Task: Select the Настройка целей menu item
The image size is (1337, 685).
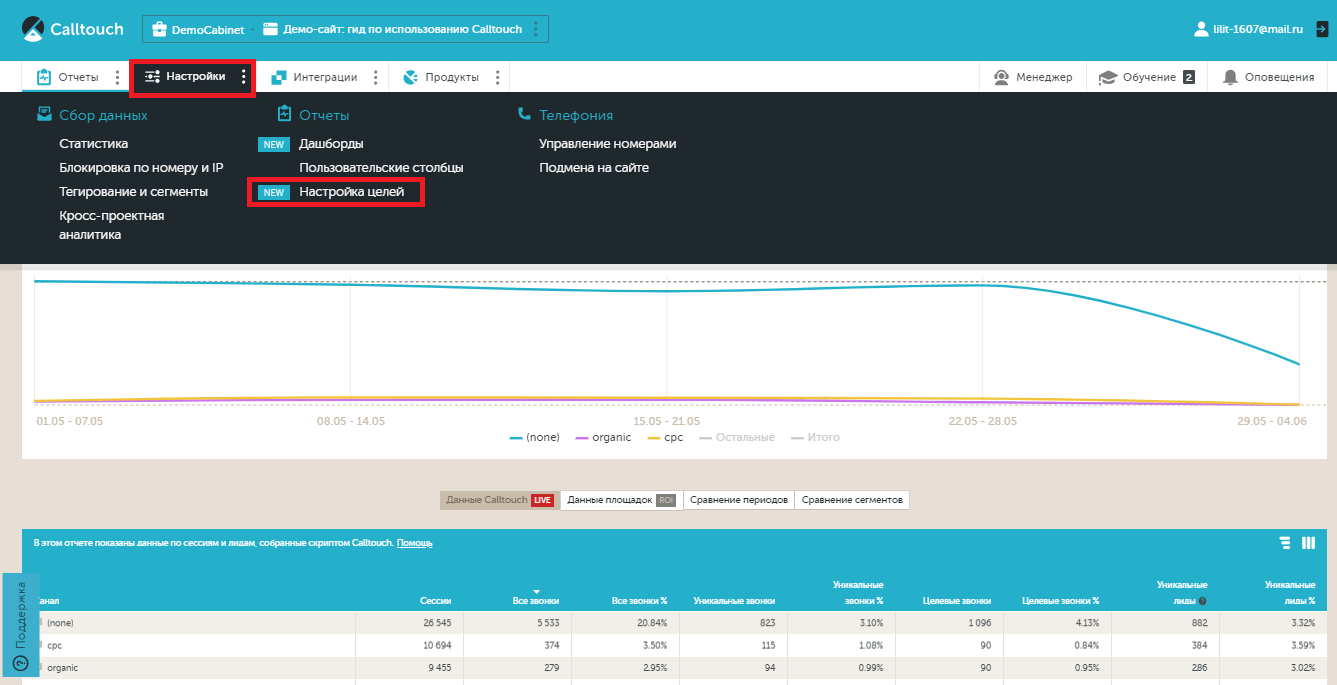Action: tap(351, 191)
